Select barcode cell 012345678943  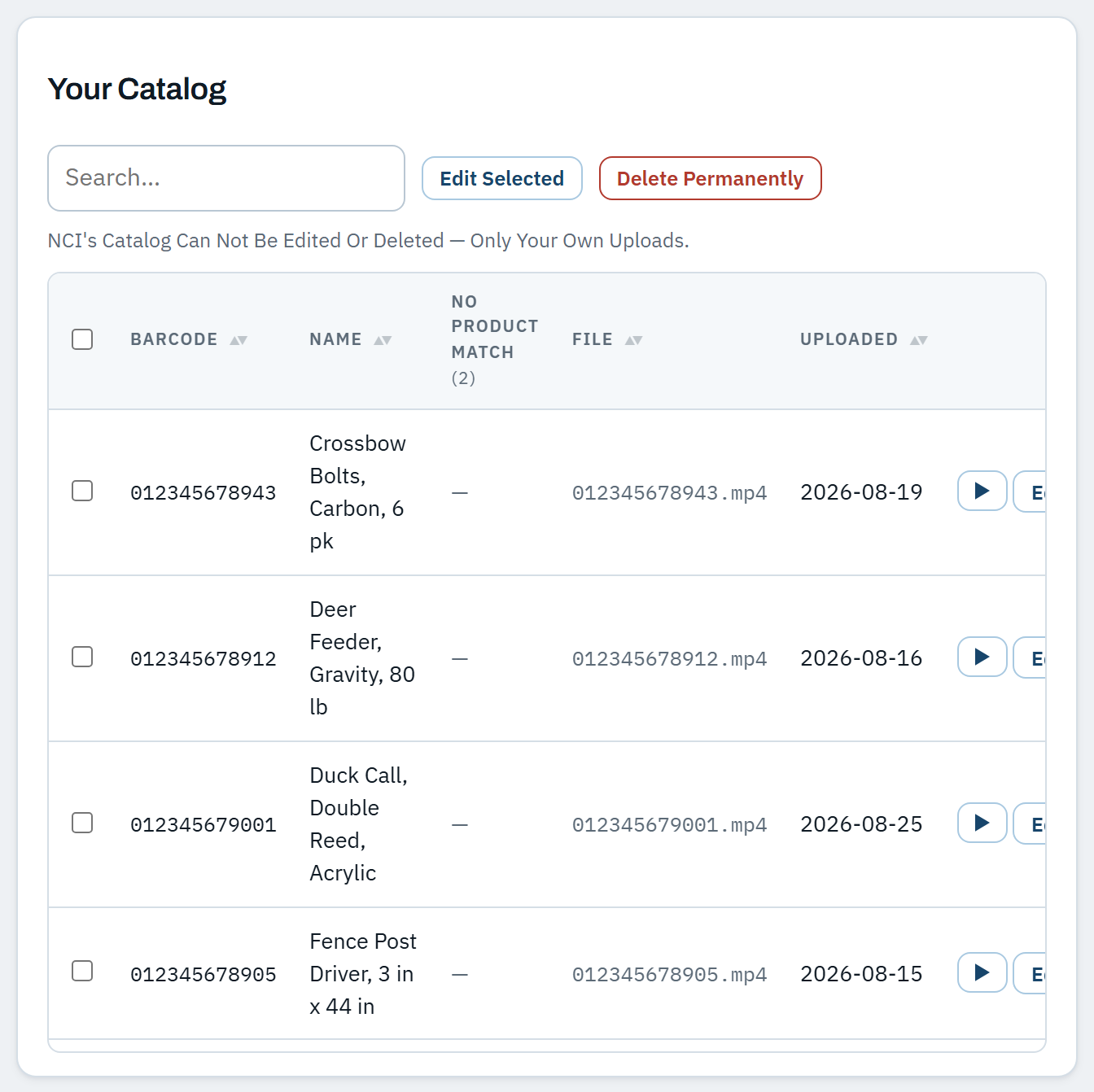(203, 493)
